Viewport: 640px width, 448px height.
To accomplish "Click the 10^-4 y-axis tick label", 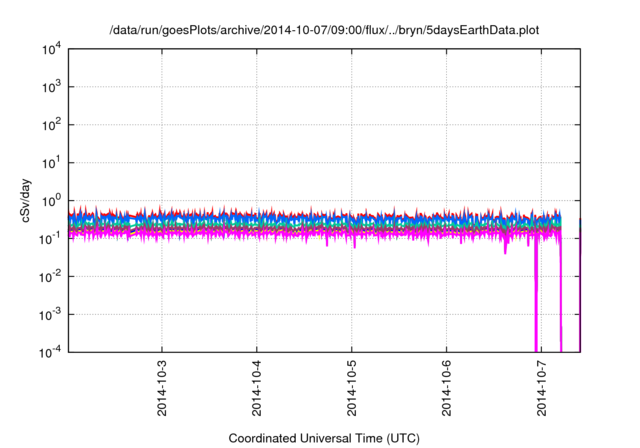I will click(50, 352).
